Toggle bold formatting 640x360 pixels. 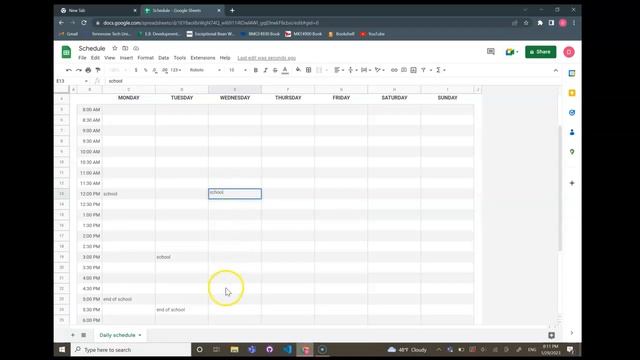tap(256, 70)
